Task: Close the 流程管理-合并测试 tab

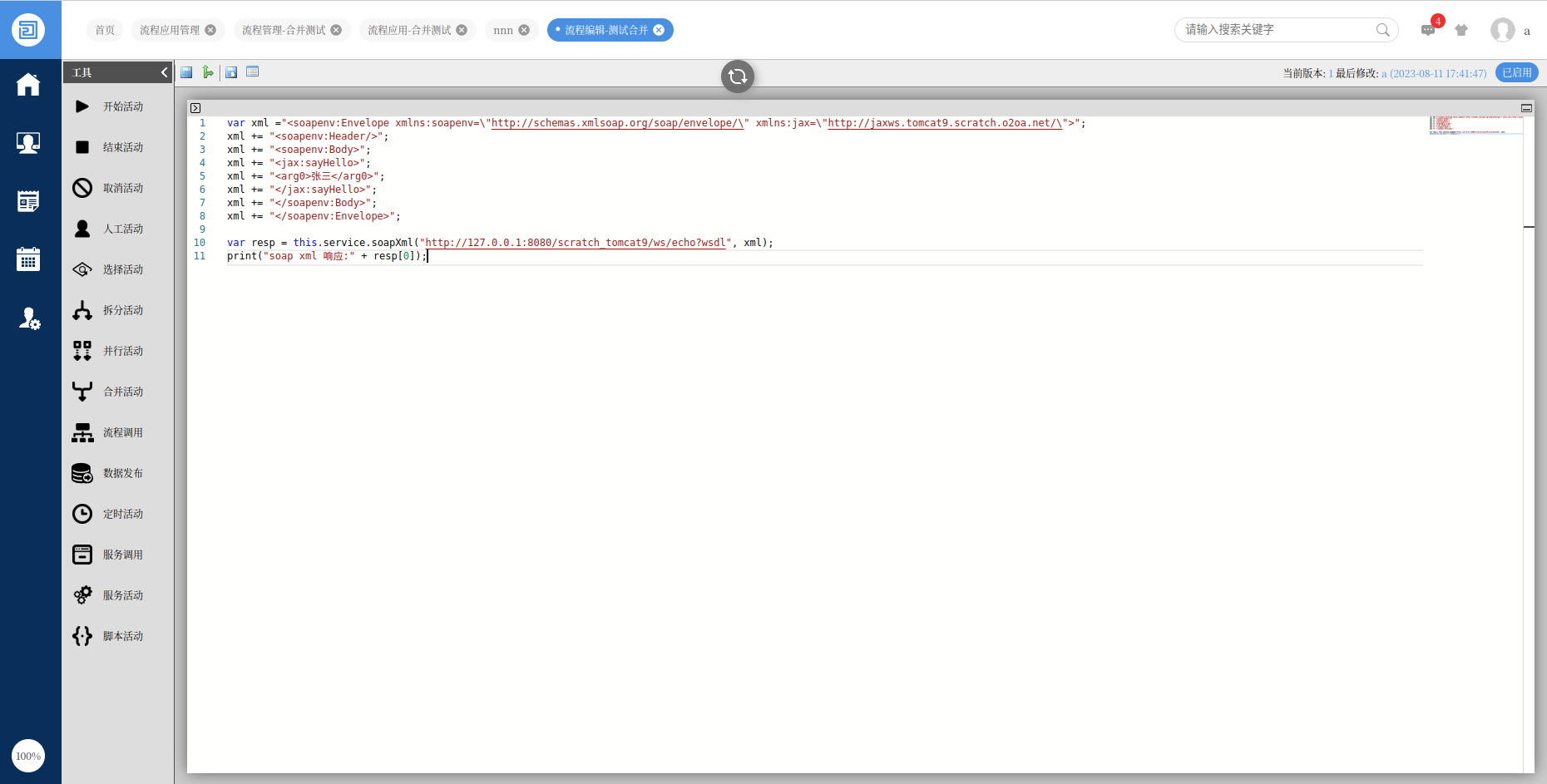Action: point(336,30)
